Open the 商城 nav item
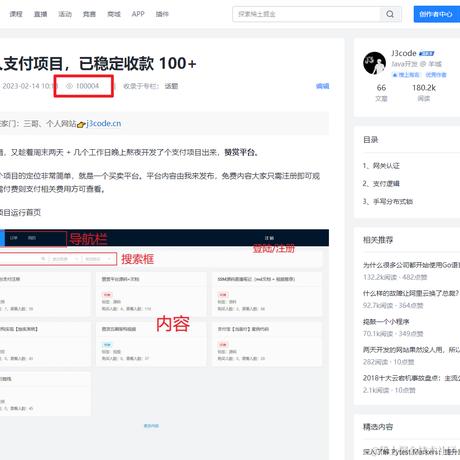Image resolution: width=460 pixels, height=460 pixels. [x=114, y=14]
